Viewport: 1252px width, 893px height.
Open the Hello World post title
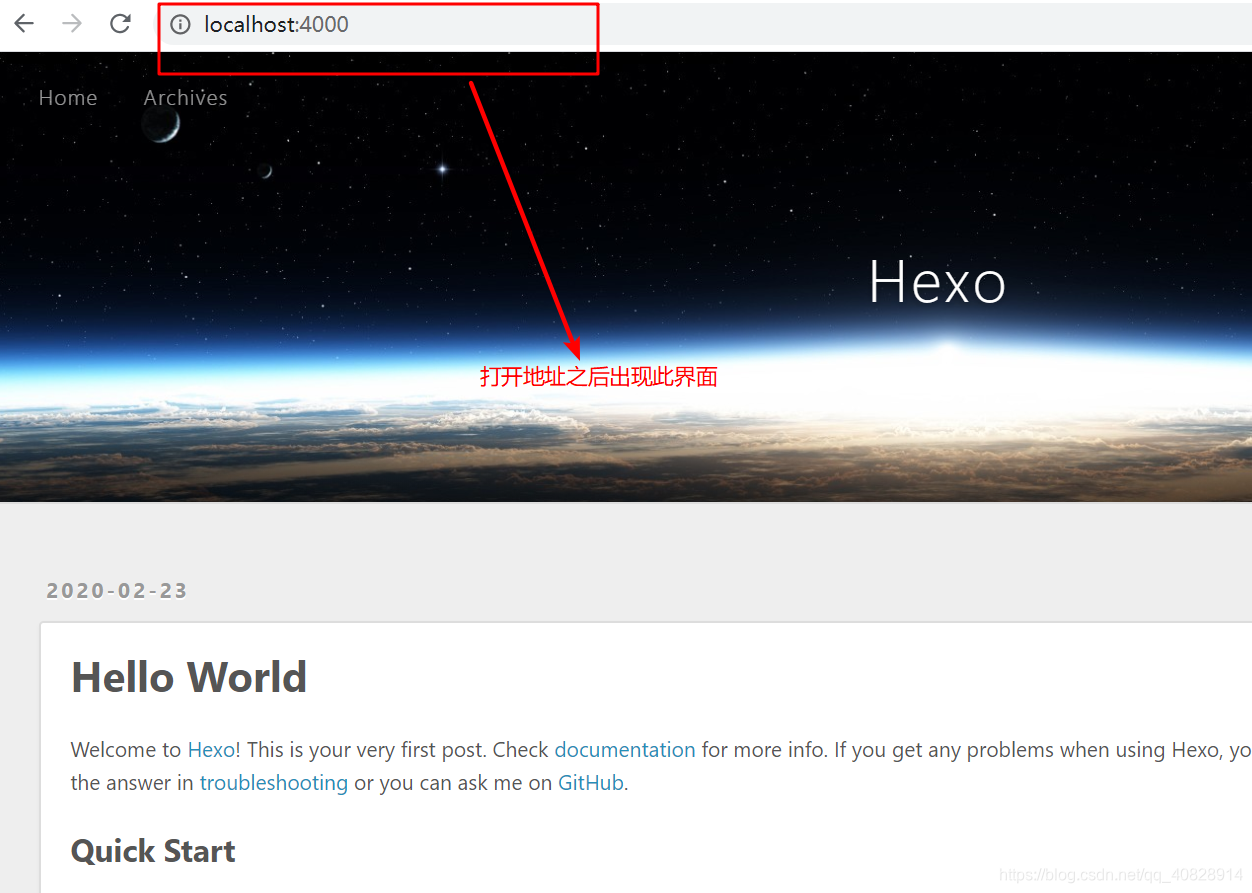click(189, 677)
